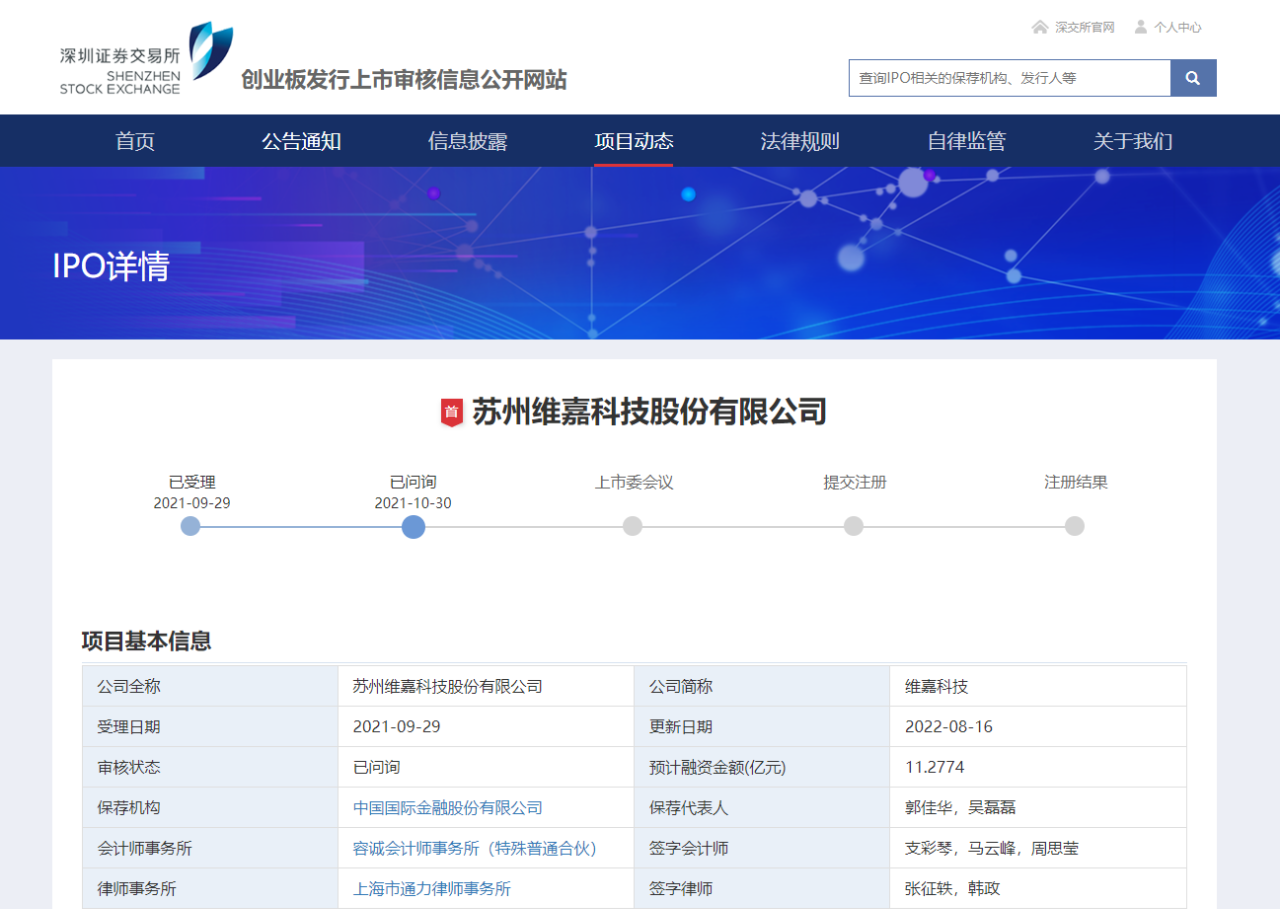1280x909 pixels.
Task: Click the home icon beside 深交所官网
Action: coord(1040,27)
